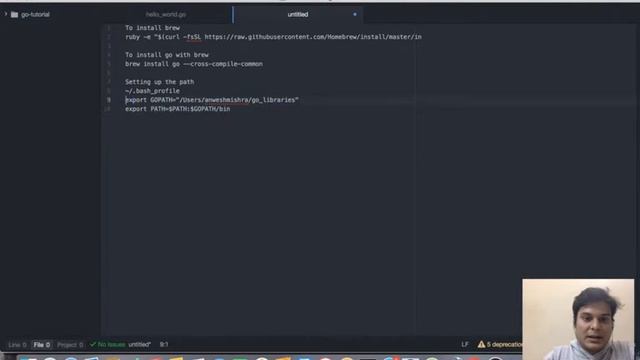Click the modified dot on the untitled tab
The width and height of the screenshot is (640, 360).
pyautogui.click(x=355, y=14)
